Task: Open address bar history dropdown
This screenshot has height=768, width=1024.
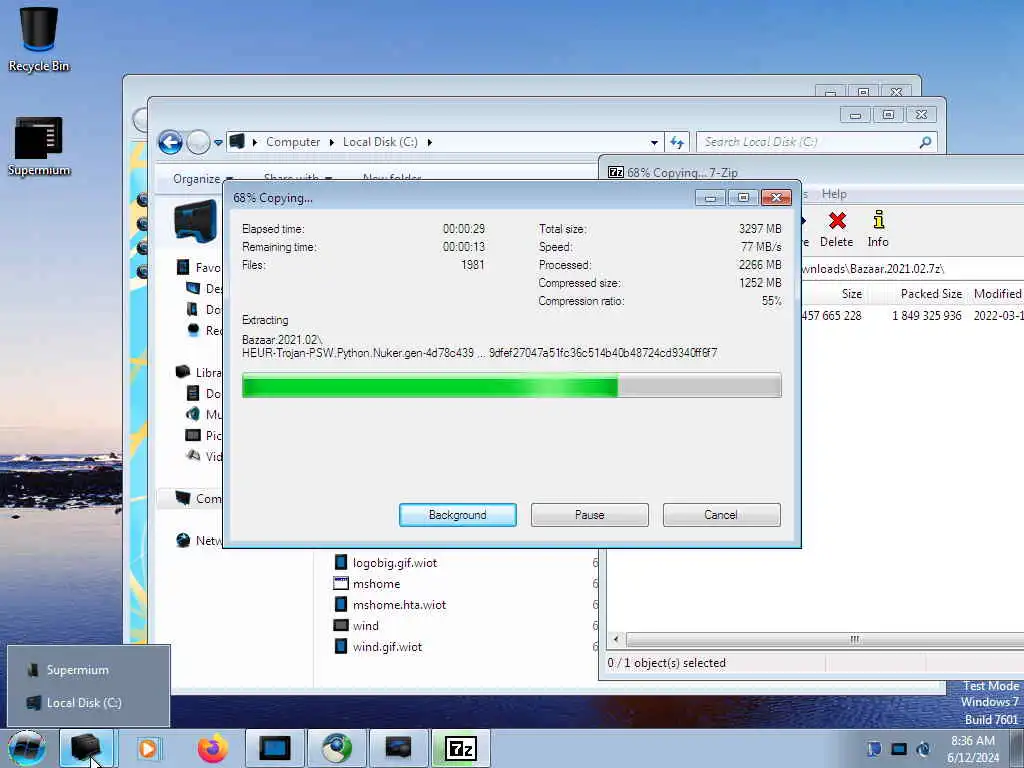Action: [654, 142]
